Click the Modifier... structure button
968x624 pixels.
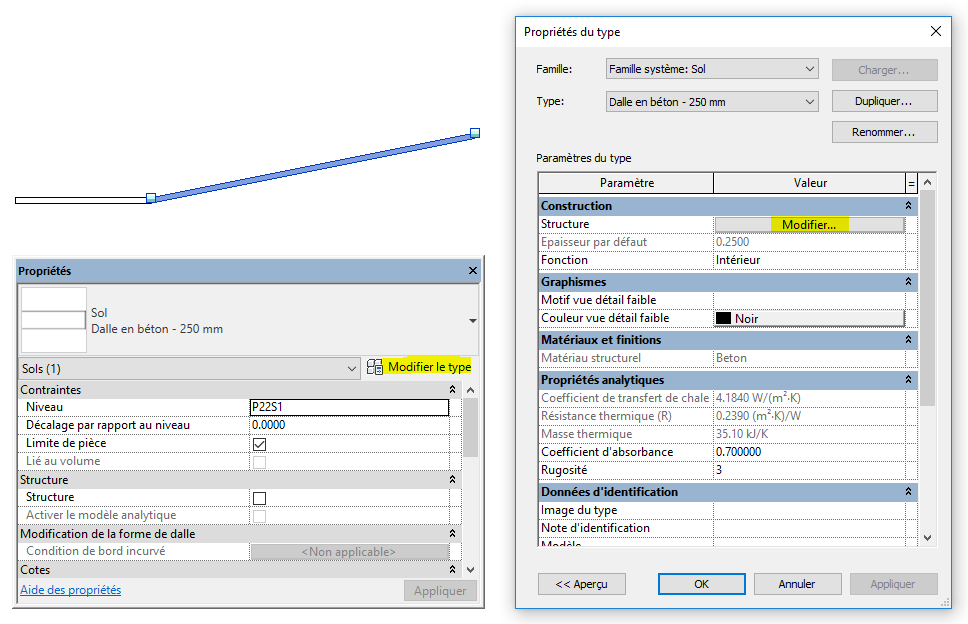pyautogui.click(x=809, y=225)
